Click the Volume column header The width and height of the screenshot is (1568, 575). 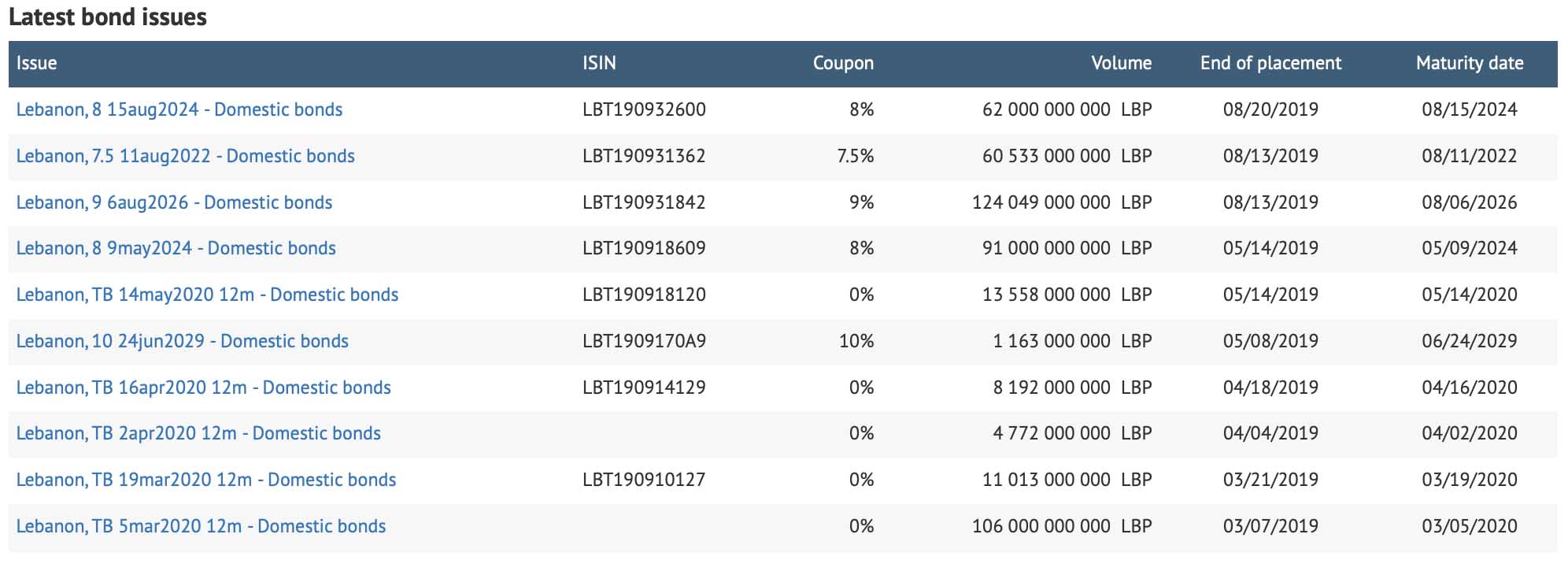click(x=1121, y=63)
